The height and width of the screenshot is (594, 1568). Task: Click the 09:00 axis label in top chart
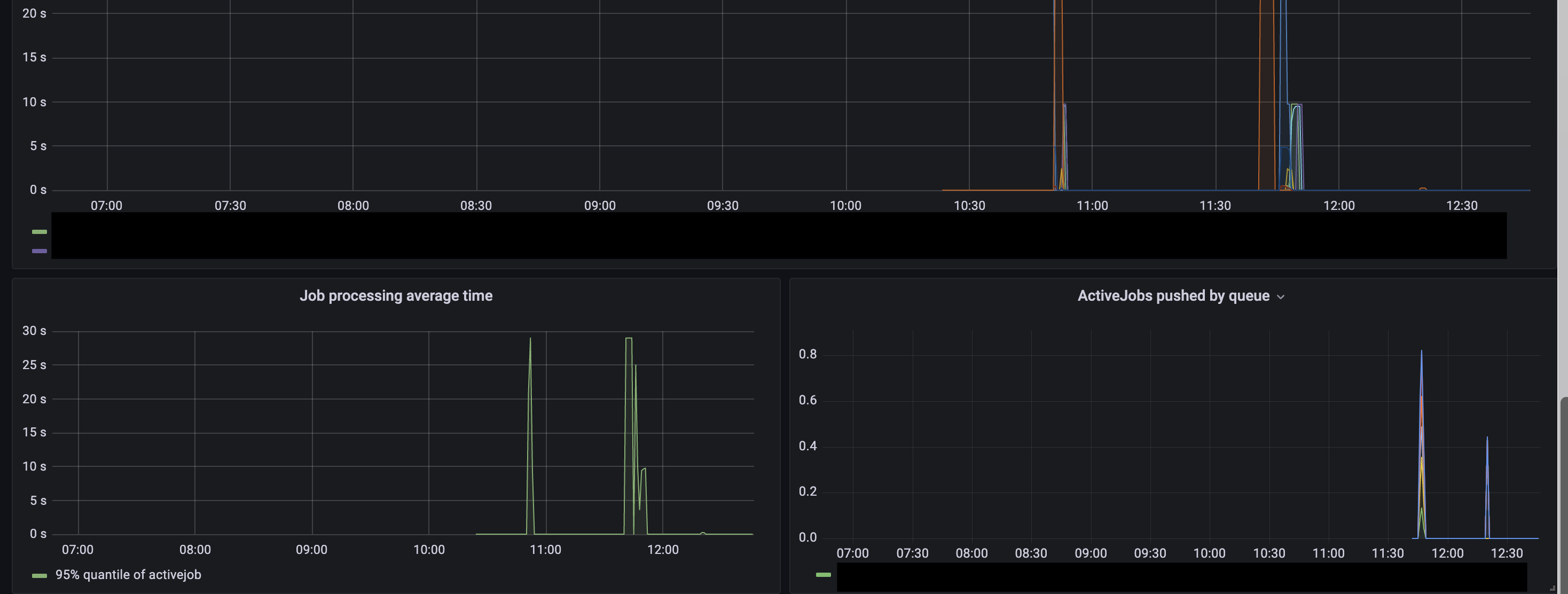pyautogui.click(x=600, y=206)
